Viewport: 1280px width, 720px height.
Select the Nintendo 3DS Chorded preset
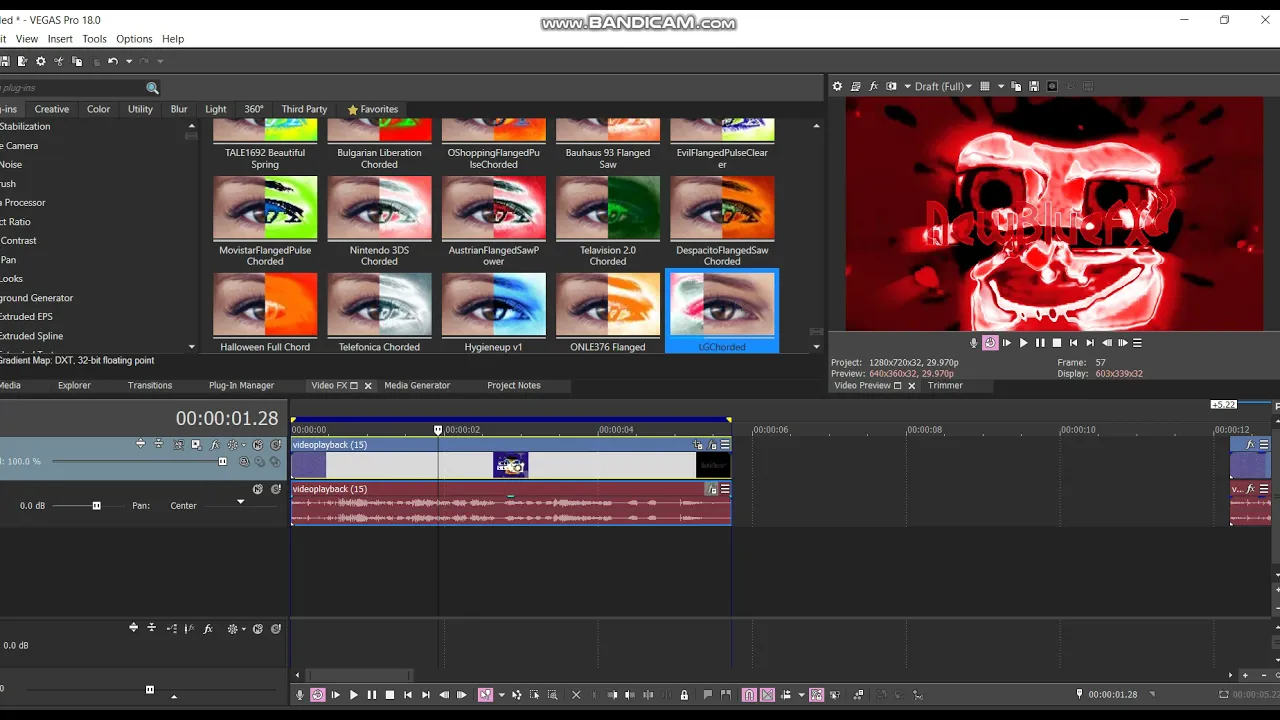coord(379,222)
